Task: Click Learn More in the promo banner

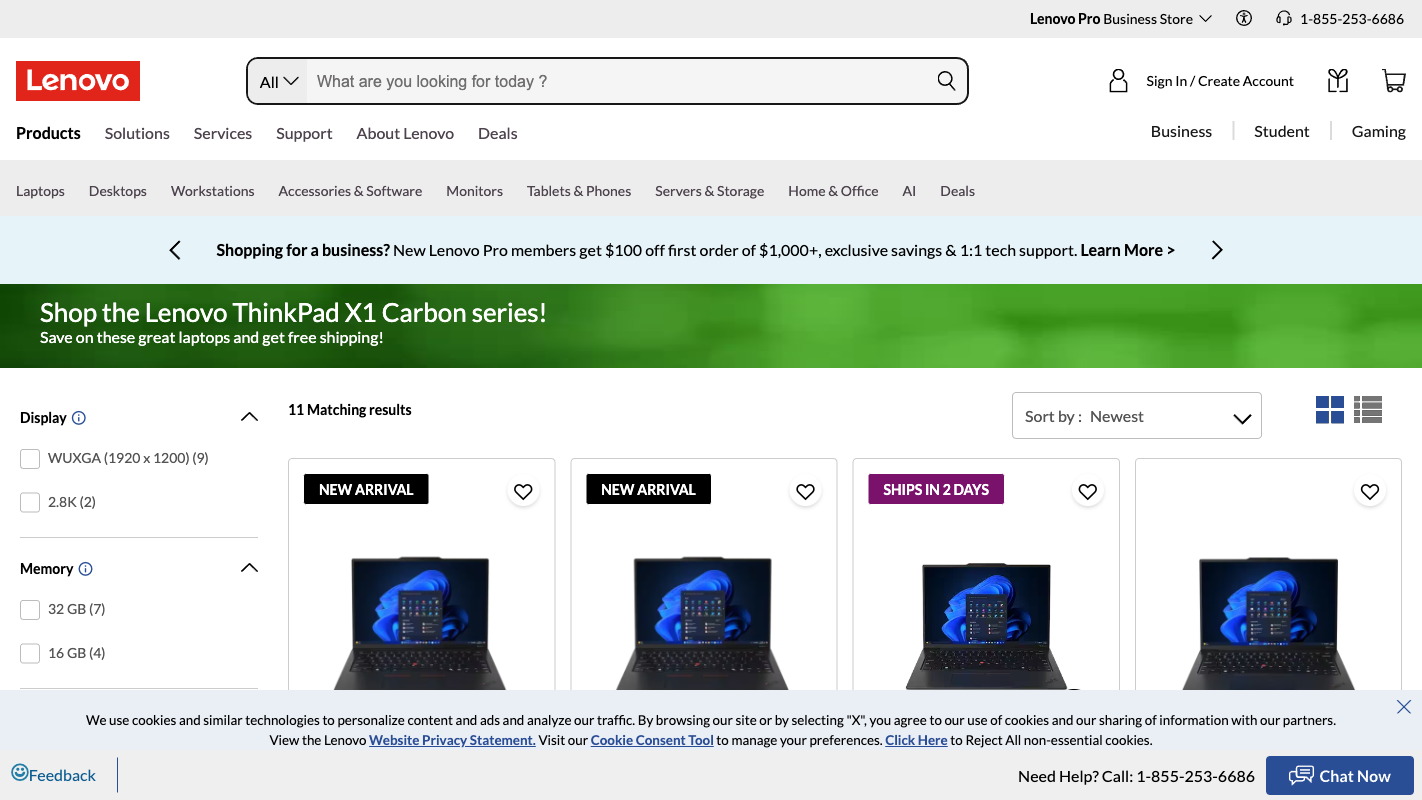Action: click(1127, 250)
